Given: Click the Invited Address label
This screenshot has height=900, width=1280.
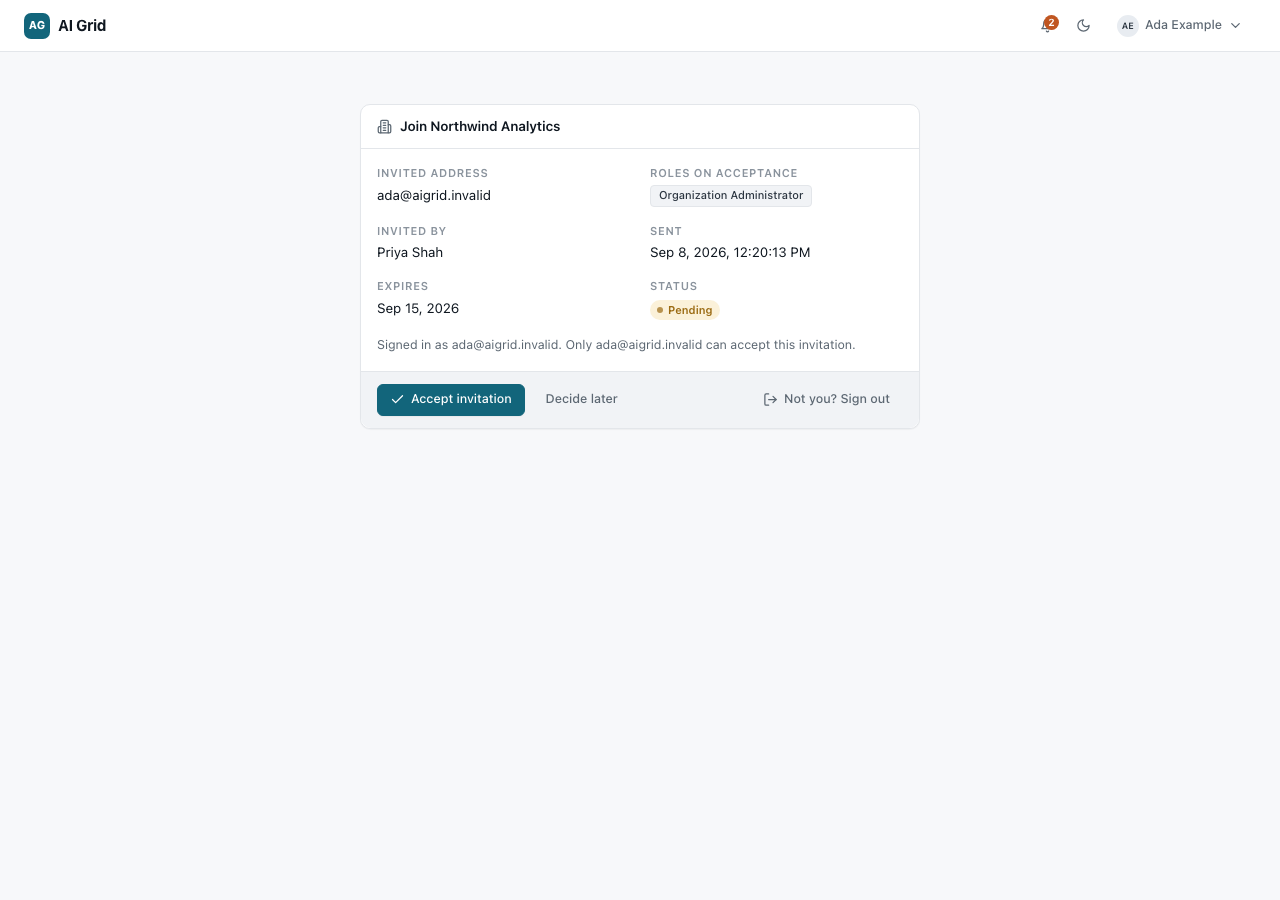Looking at the screenshot, I should (x=433, y=174).
